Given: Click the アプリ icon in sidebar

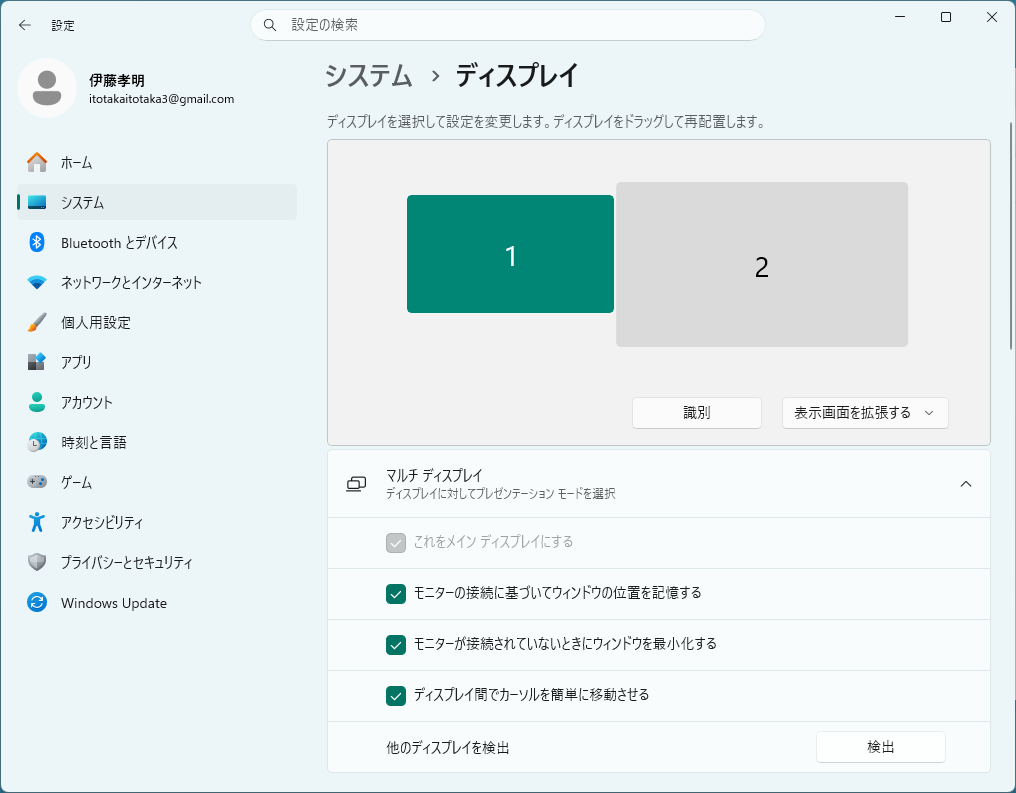Looking at the screenshot, I should (37, 362).
